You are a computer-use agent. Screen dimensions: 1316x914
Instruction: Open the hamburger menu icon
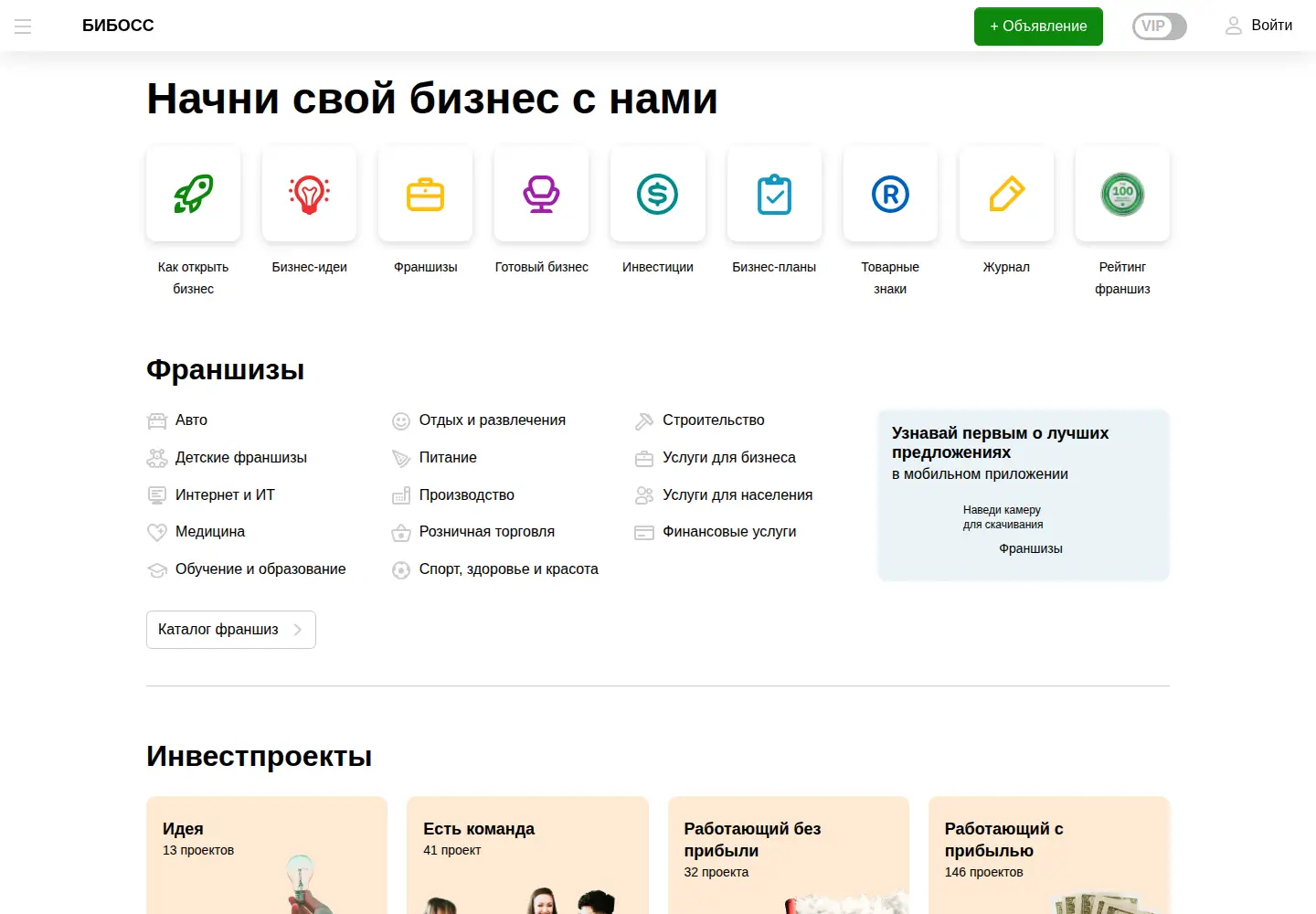tap(23, 27)
